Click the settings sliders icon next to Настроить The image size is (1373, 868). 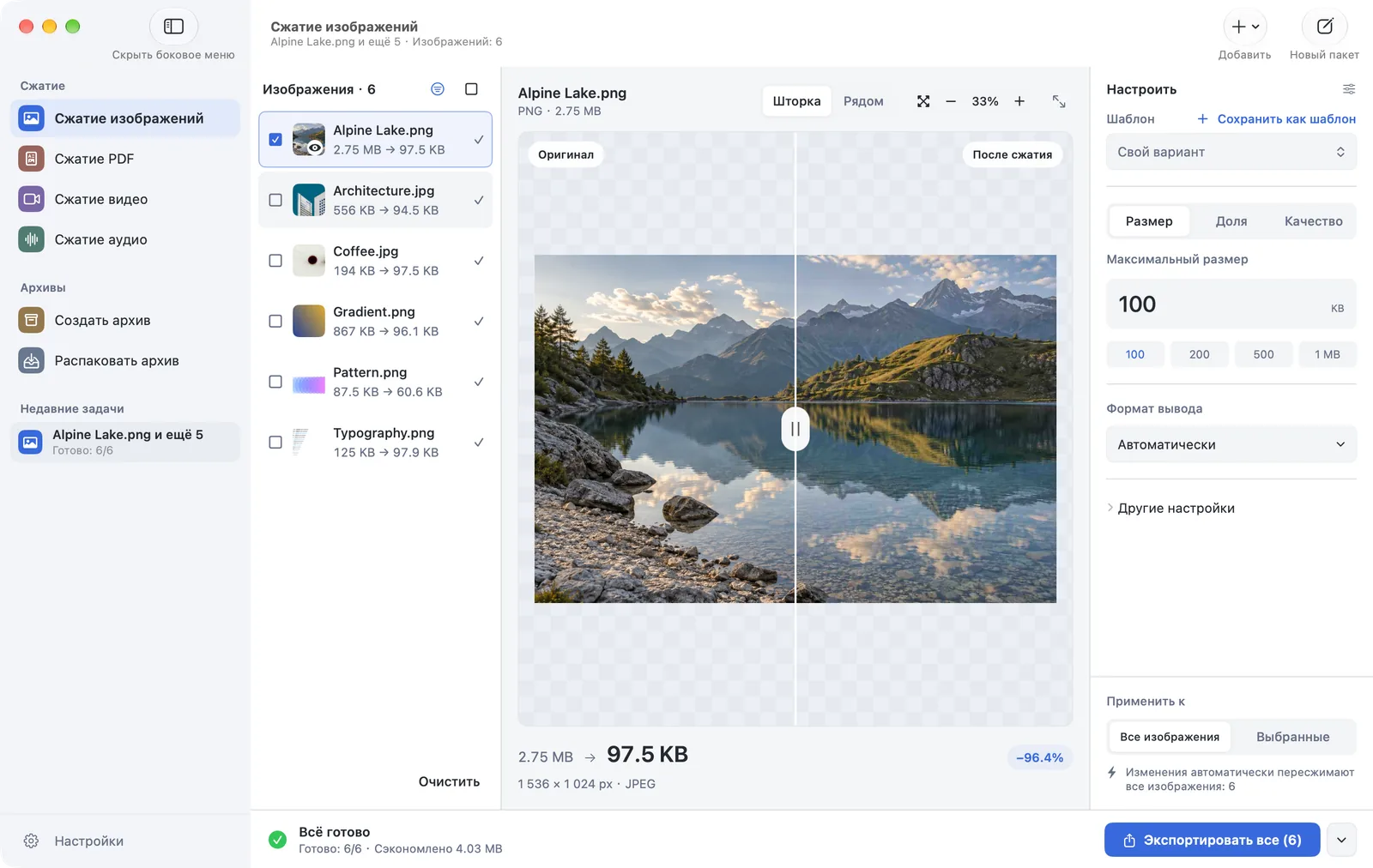[1349, 89]
